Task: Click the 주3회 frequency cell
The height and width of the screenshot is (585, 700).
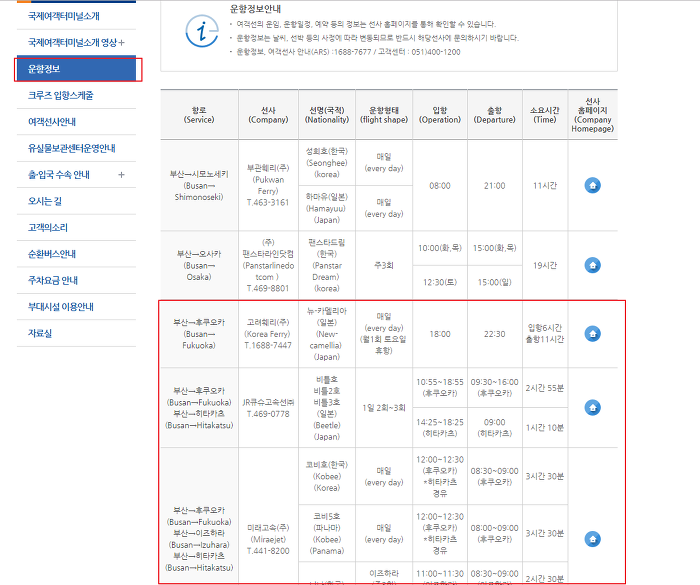Action: 384,265
